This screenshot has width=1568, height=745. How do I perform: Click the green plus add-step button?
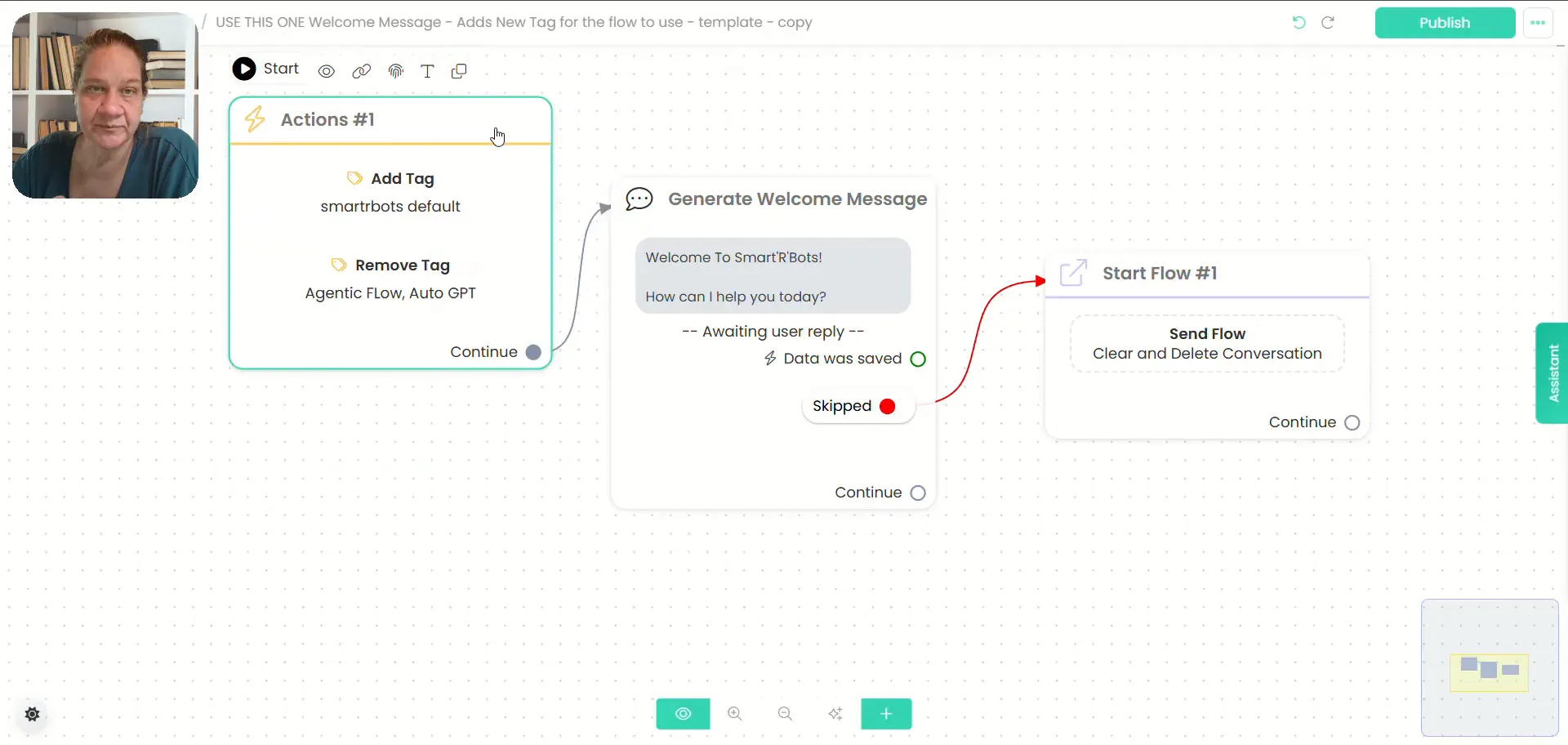click(886, 714)
